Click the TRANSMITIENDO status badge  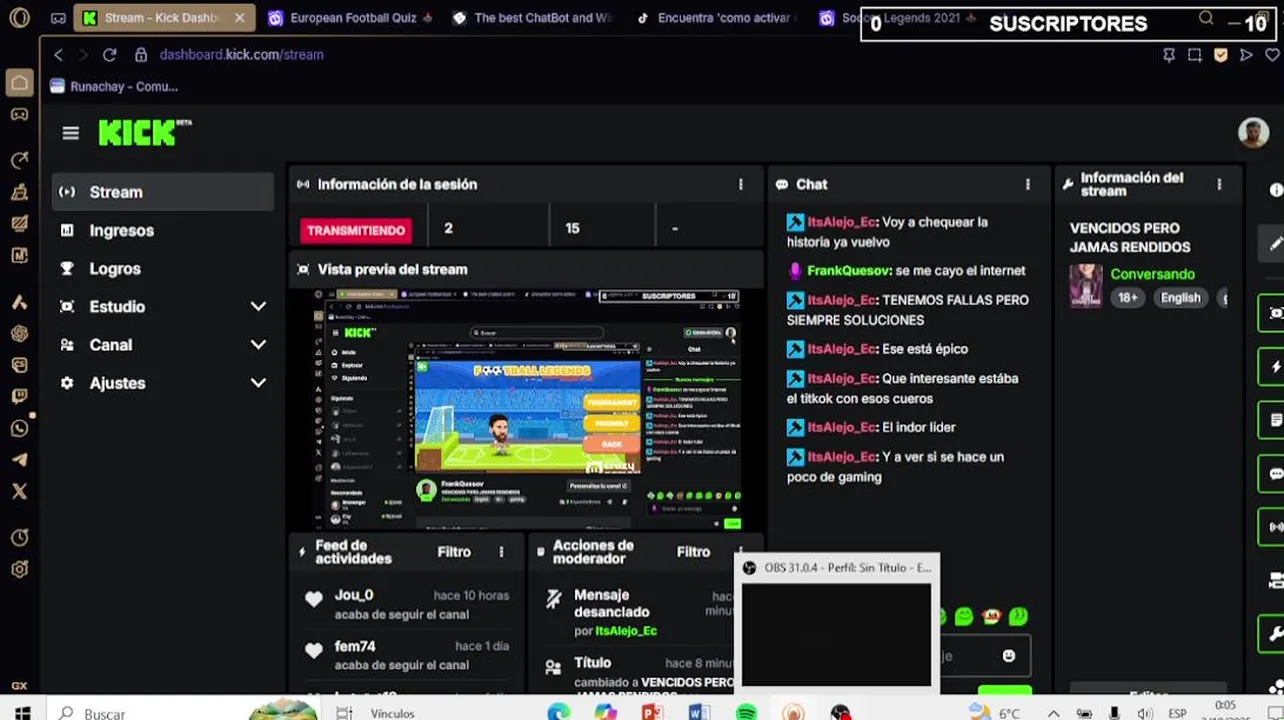(x=356, y=230)
